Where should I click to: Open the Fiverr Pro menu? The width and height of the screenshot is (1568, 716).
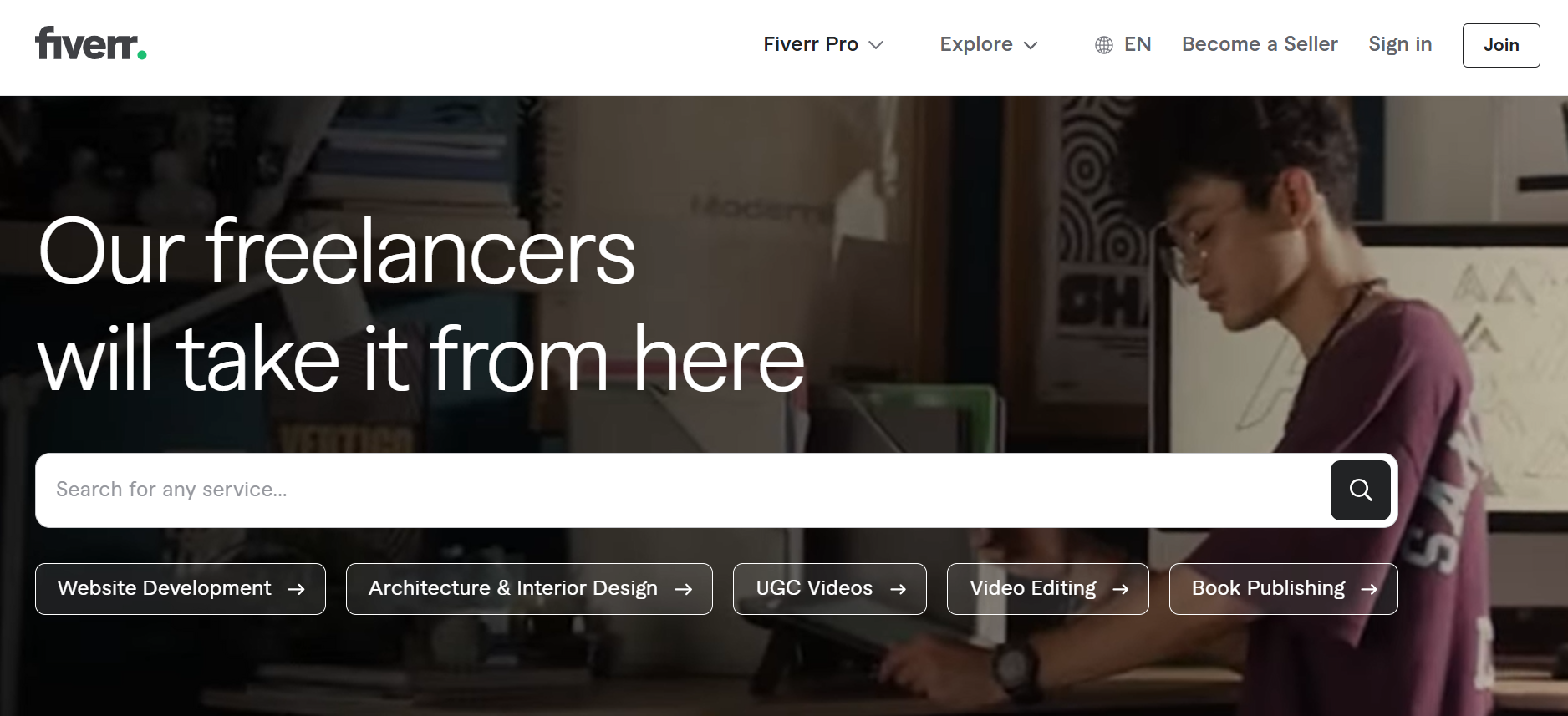click(x=823, y=44)
